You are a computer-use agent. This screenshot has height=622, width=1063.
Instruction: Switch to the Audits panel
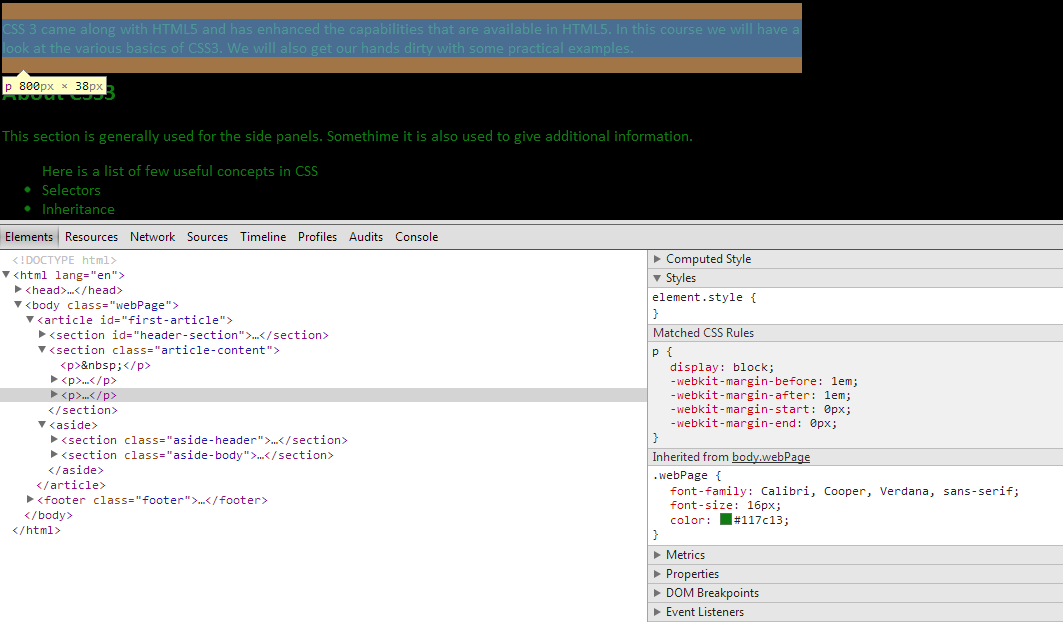[365, 237]
